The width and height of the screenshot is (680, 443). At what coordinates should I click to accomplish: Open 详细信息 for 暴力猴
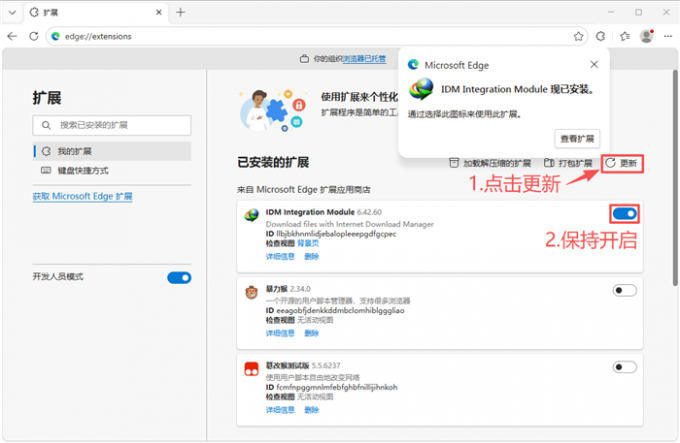coord(280,333)
